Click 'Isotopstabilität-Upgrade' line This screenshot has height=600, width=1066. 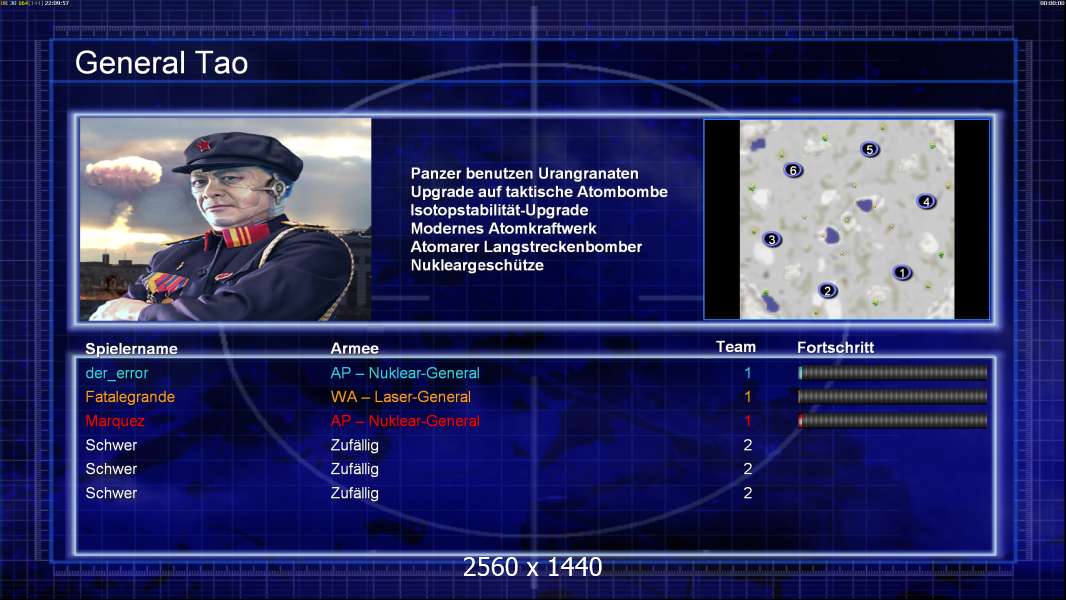pyautogui.click(x=499, y=210)
